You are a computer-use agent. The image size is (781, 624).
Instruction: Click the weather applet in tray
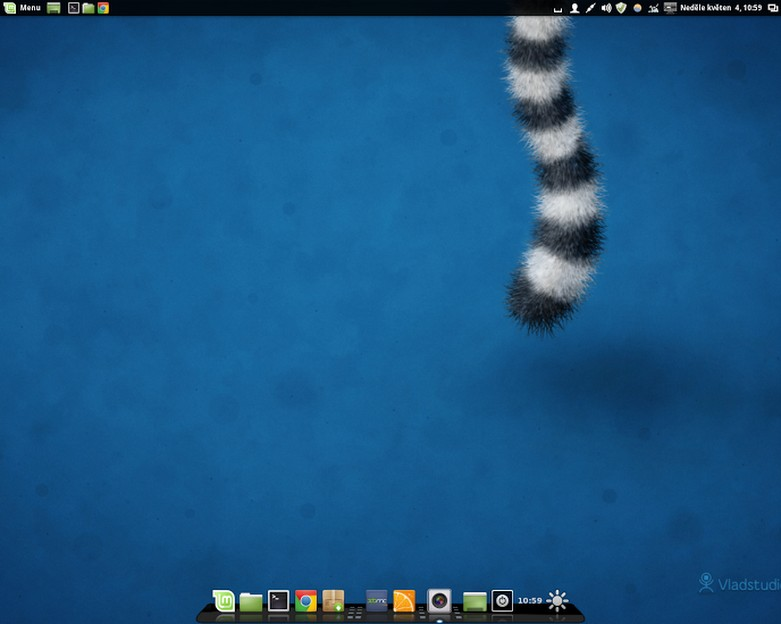click(637, 8)
